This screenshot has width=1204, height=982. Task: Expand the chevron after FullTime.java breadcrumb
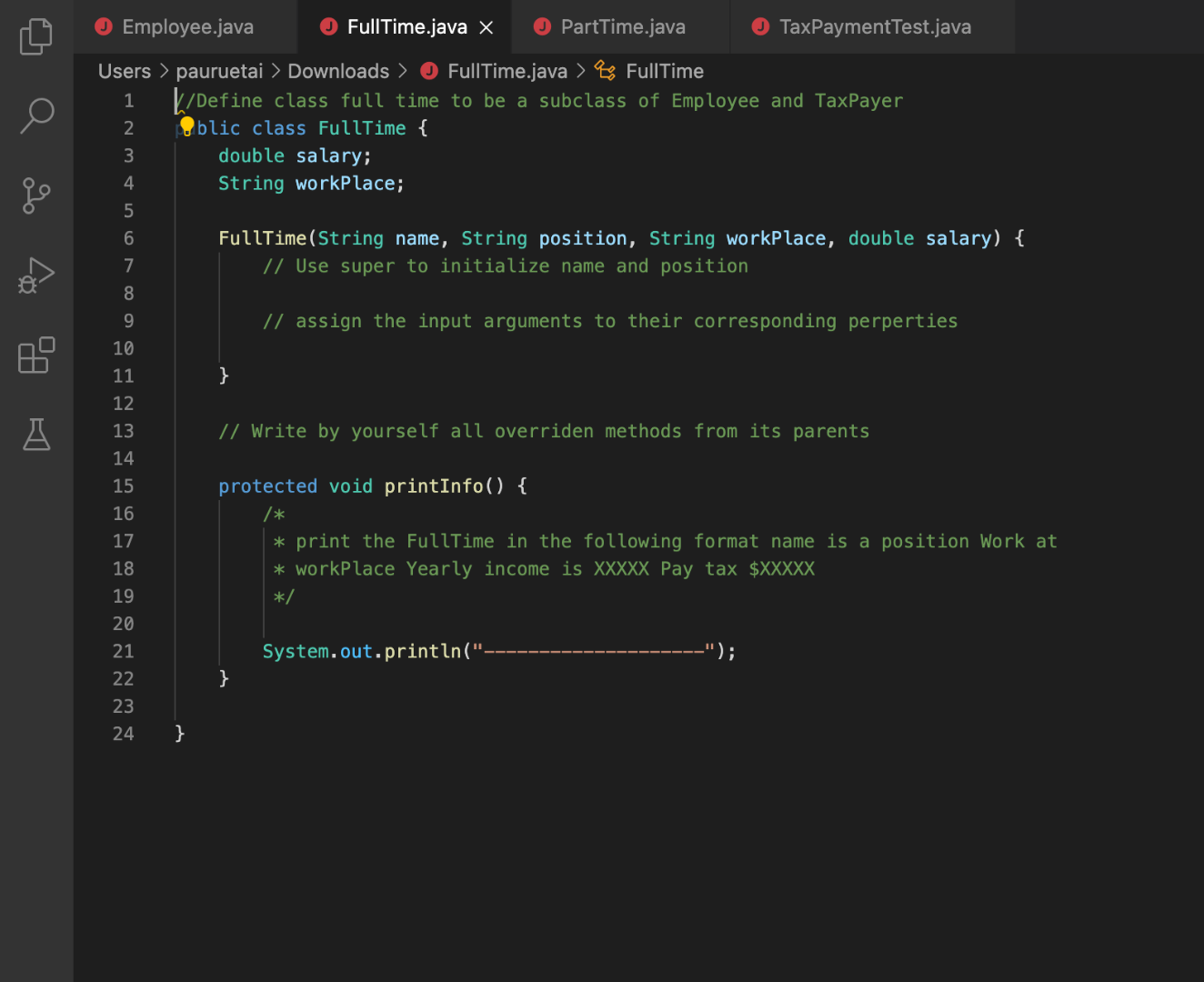pyautogui.click(x=580, y=71)
